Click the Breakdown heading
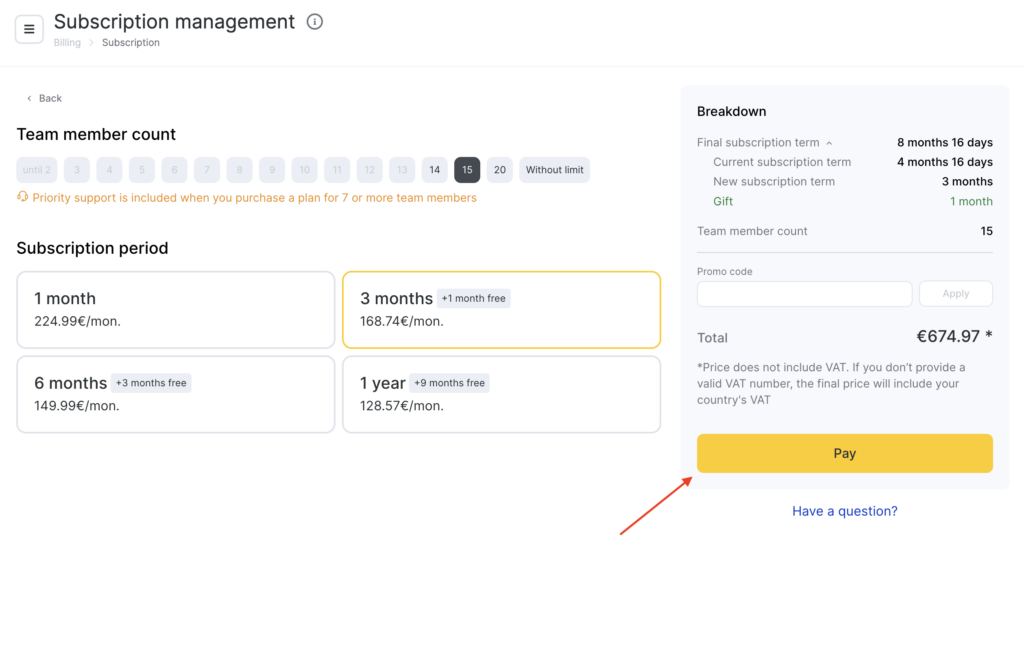The image size is (1024, 649). pos(731,112)
